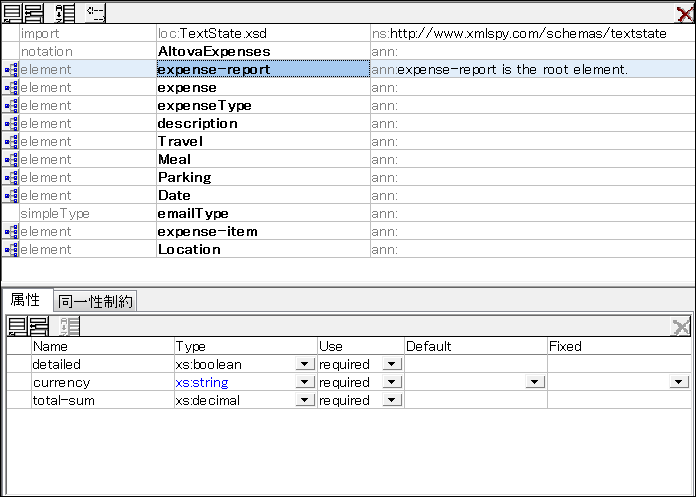Viewport: 696px width, 497px height.
Task: Open Default dropdown for currency attribute
Action: [x=535, y=382]
